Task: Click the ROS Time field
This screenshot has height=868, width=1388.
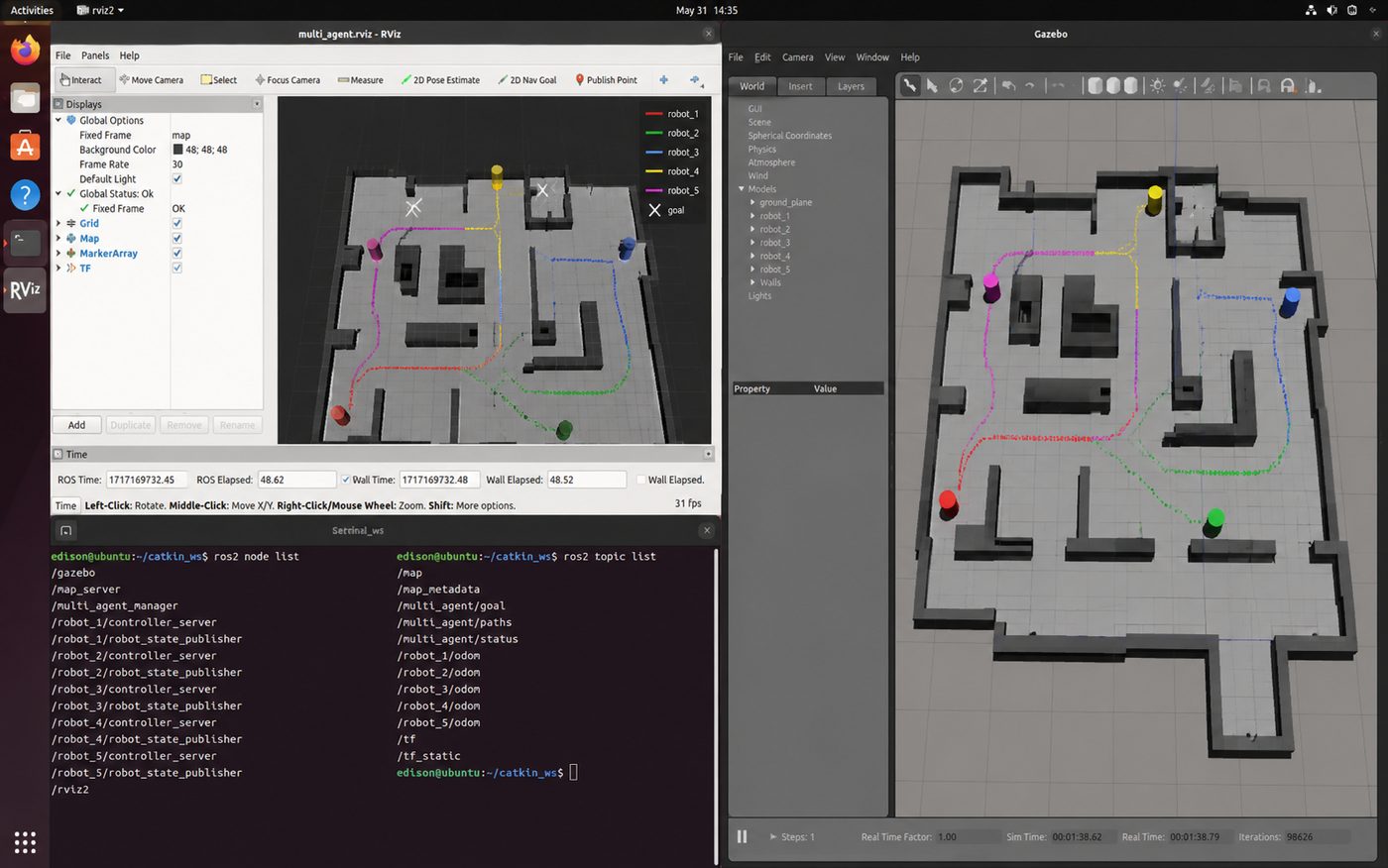Action: pos(147,480)
